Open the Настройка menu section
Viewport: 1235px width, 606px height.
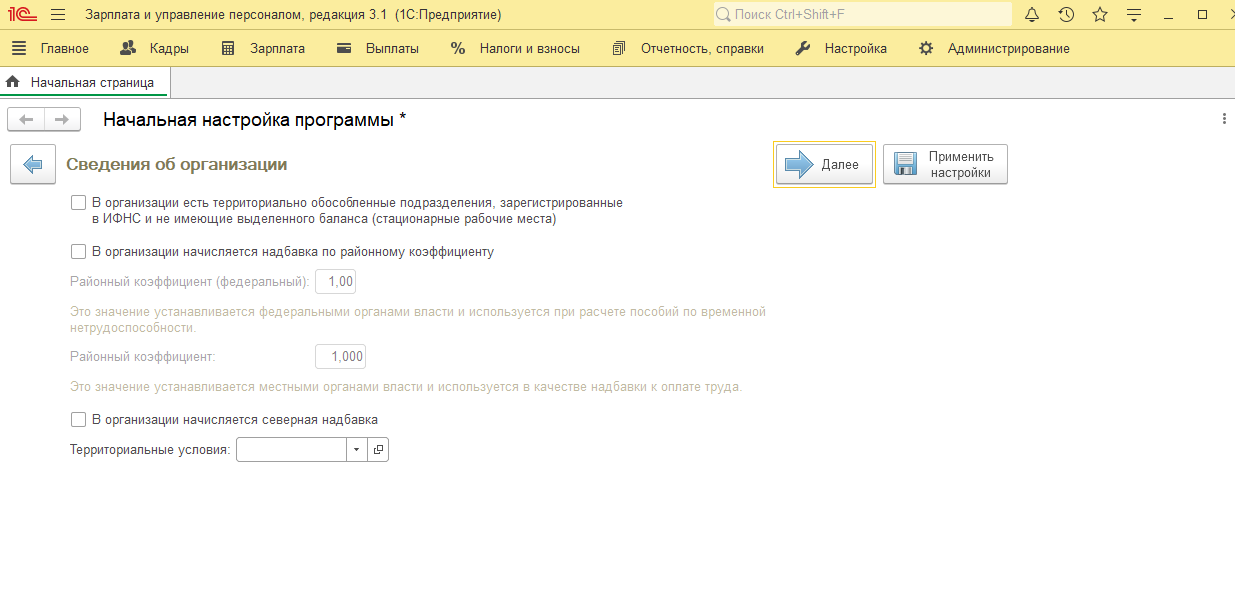click(x=856, y=48)
